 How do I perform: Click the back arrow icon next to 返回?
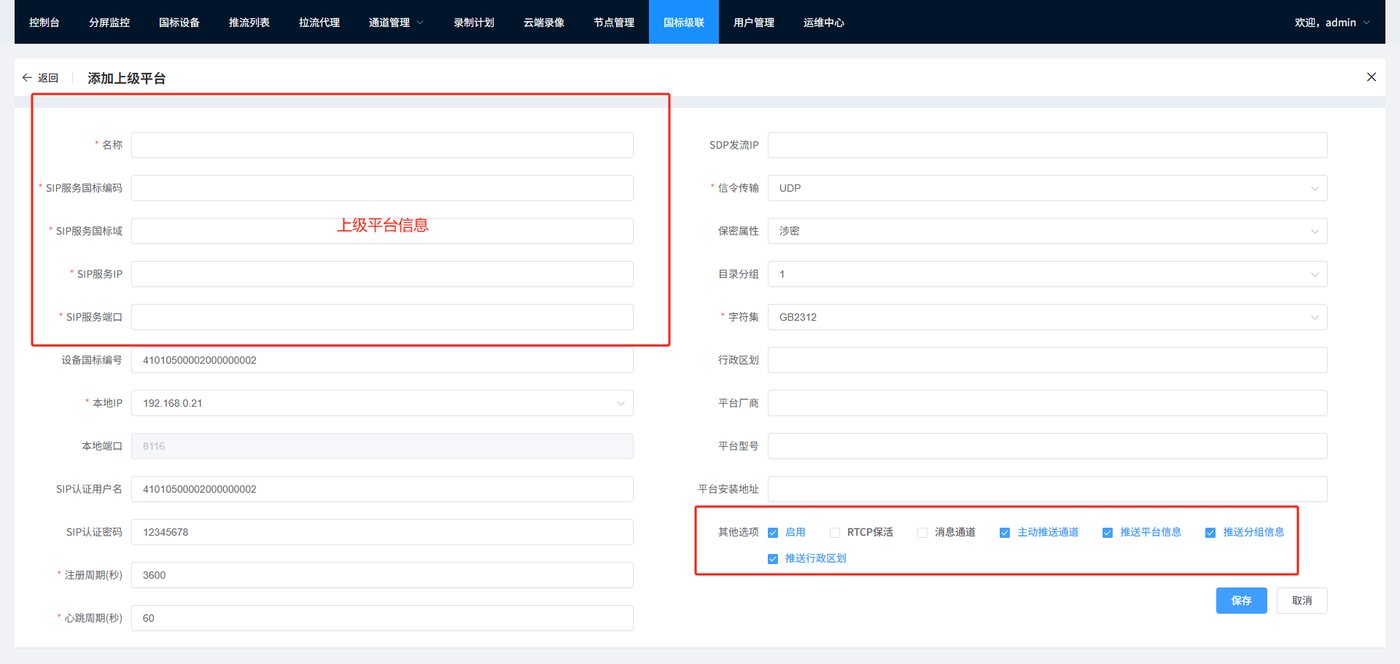pos(27,78)
